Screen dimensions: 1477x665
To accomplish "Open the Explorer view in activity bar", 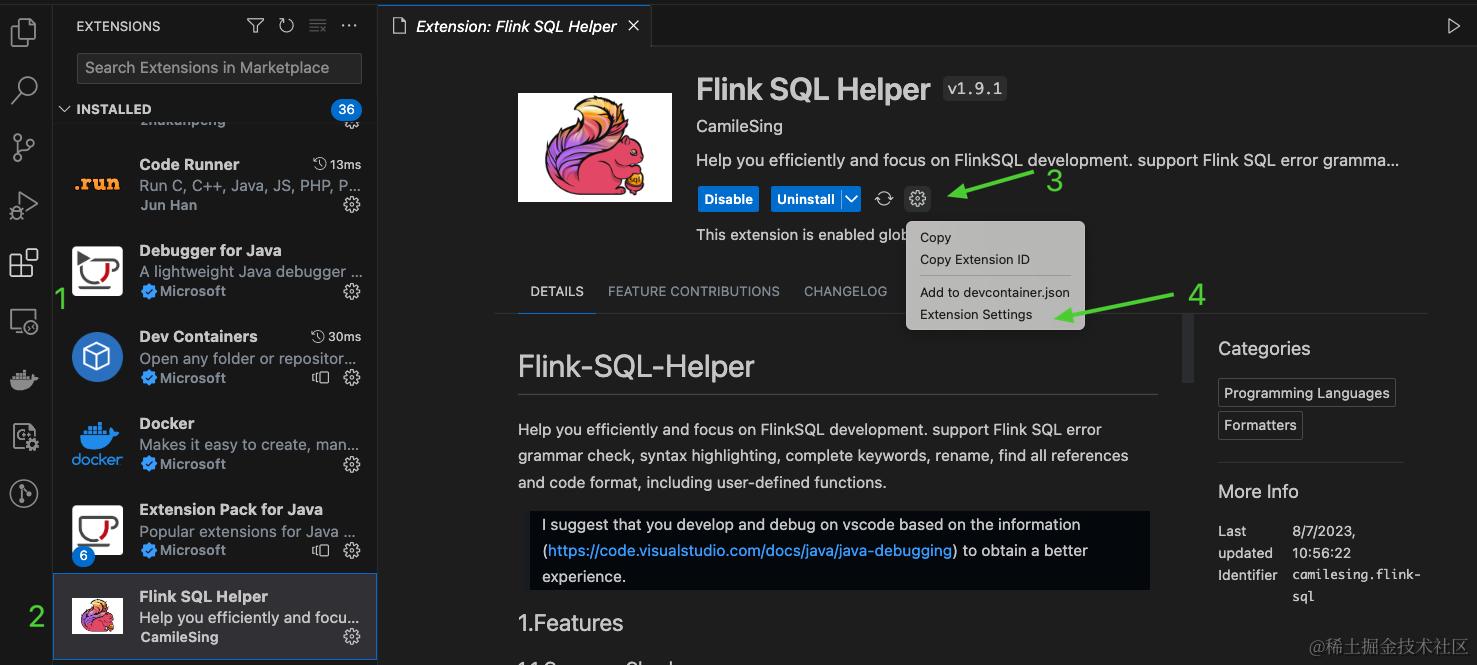I will click(23, 32).
